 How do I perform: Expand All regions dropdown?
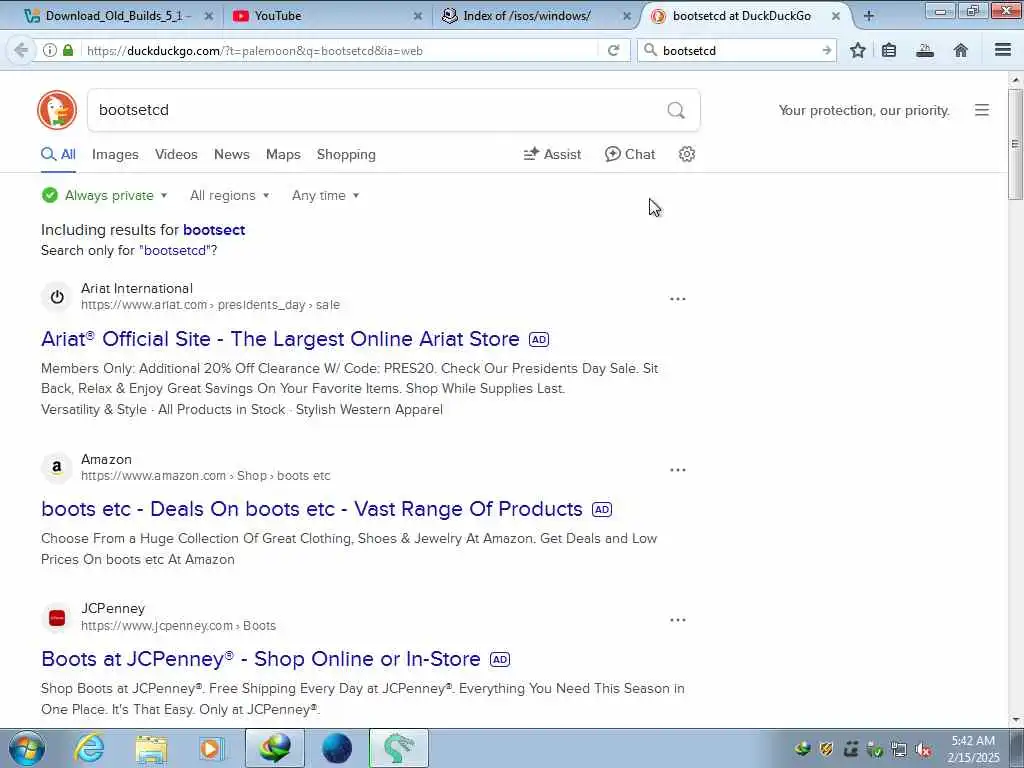(229, 195)
